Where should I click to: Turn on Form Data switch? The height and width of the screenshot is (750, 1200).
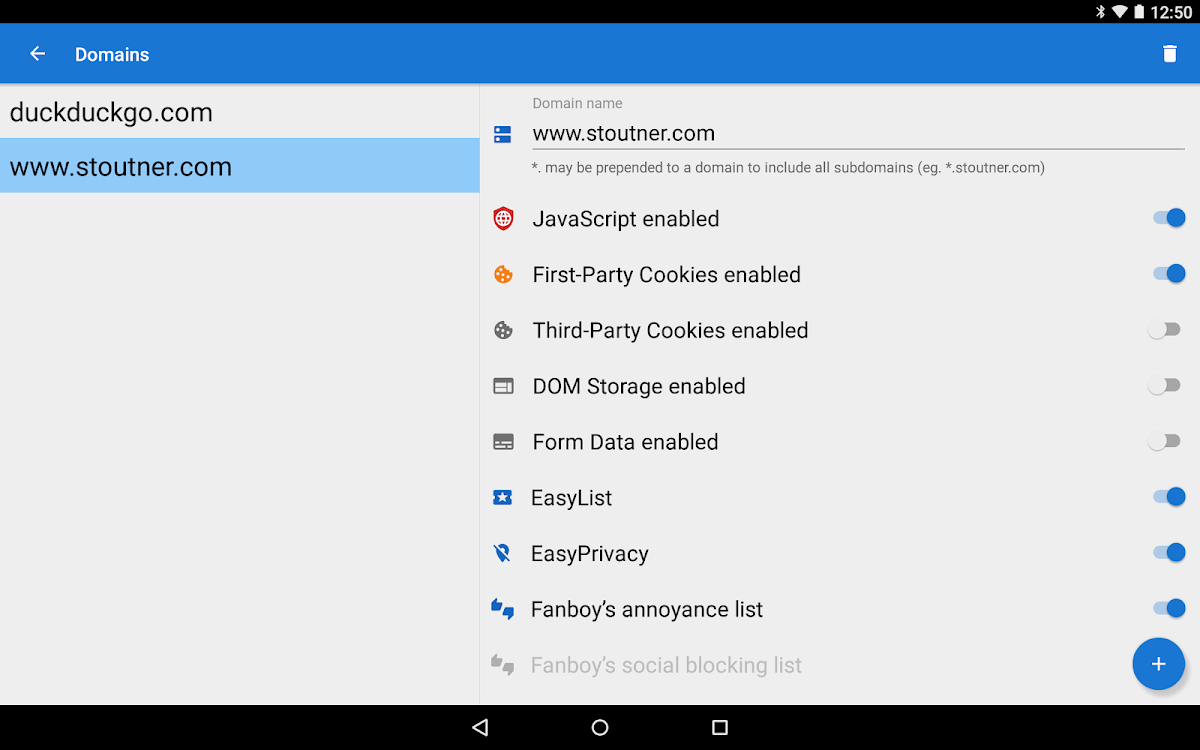tap(1165, 441)
